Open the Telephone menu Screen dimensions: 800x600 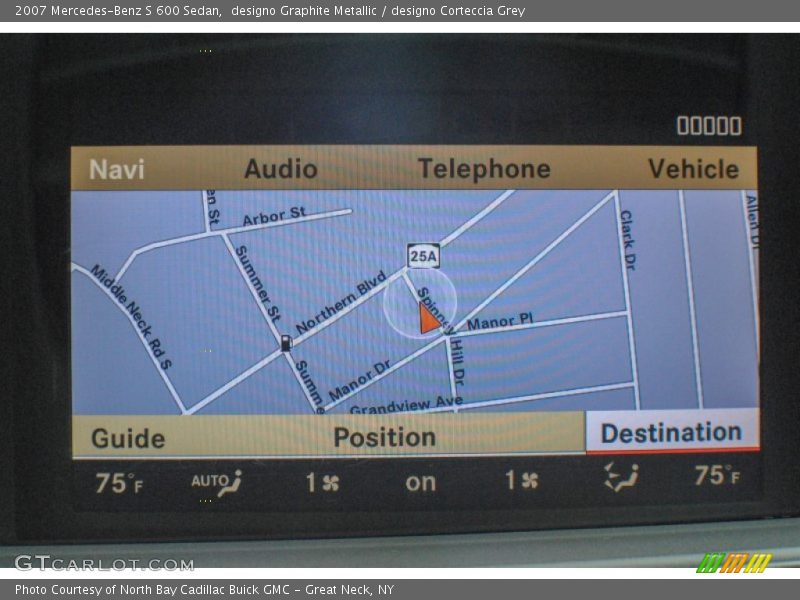click(x=484, y=169)
